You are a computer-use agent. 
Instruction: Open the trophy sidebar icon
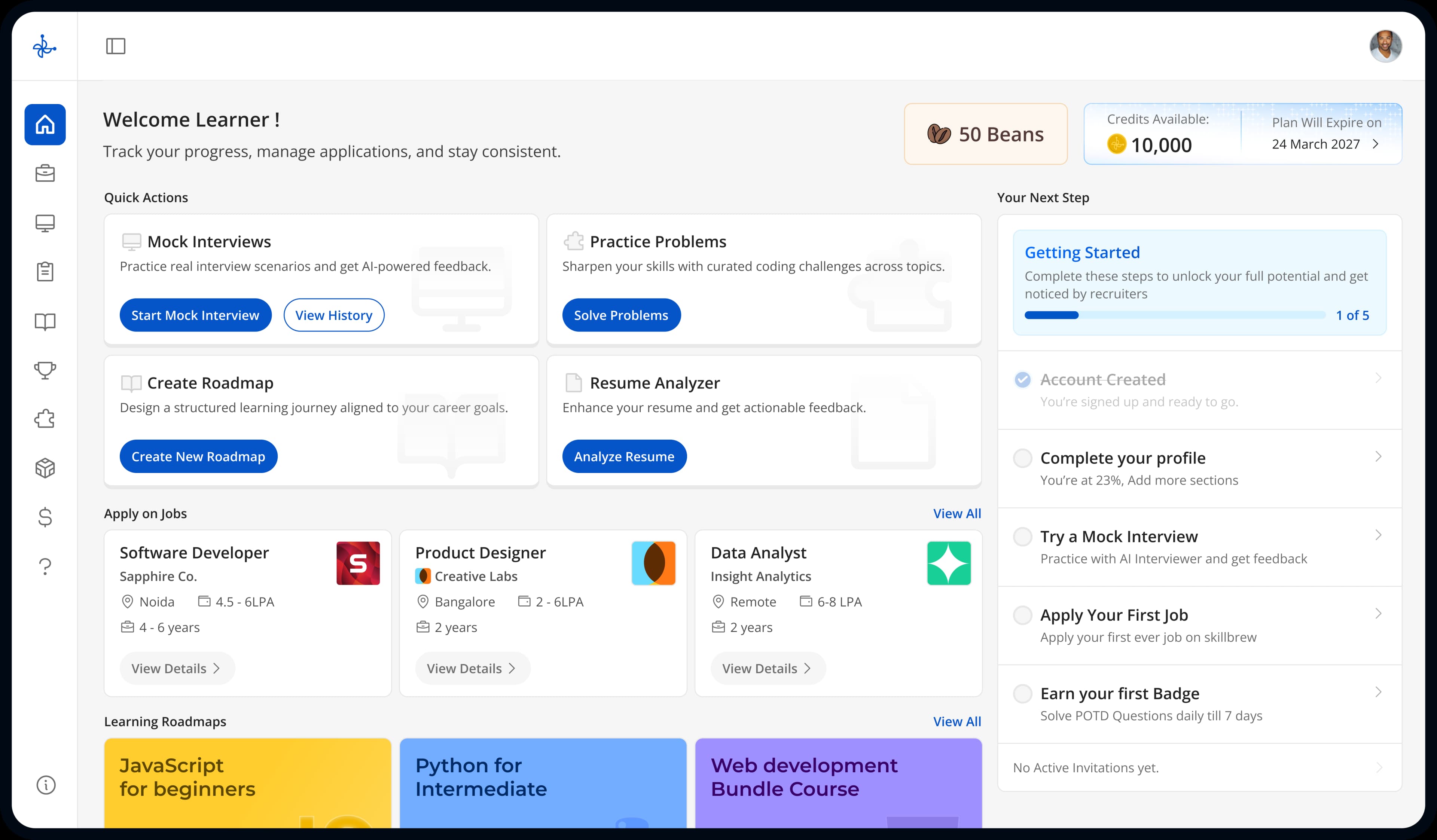[45, 370]
